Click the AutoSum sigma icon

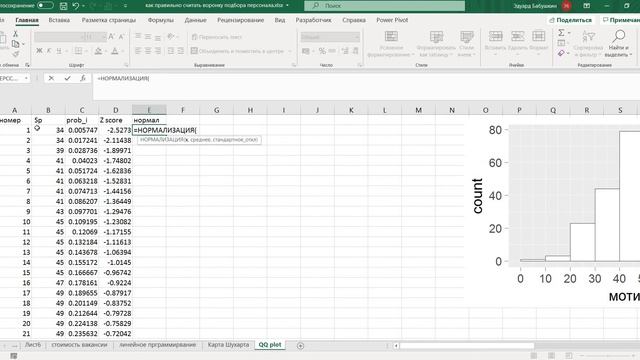point(561,33)
